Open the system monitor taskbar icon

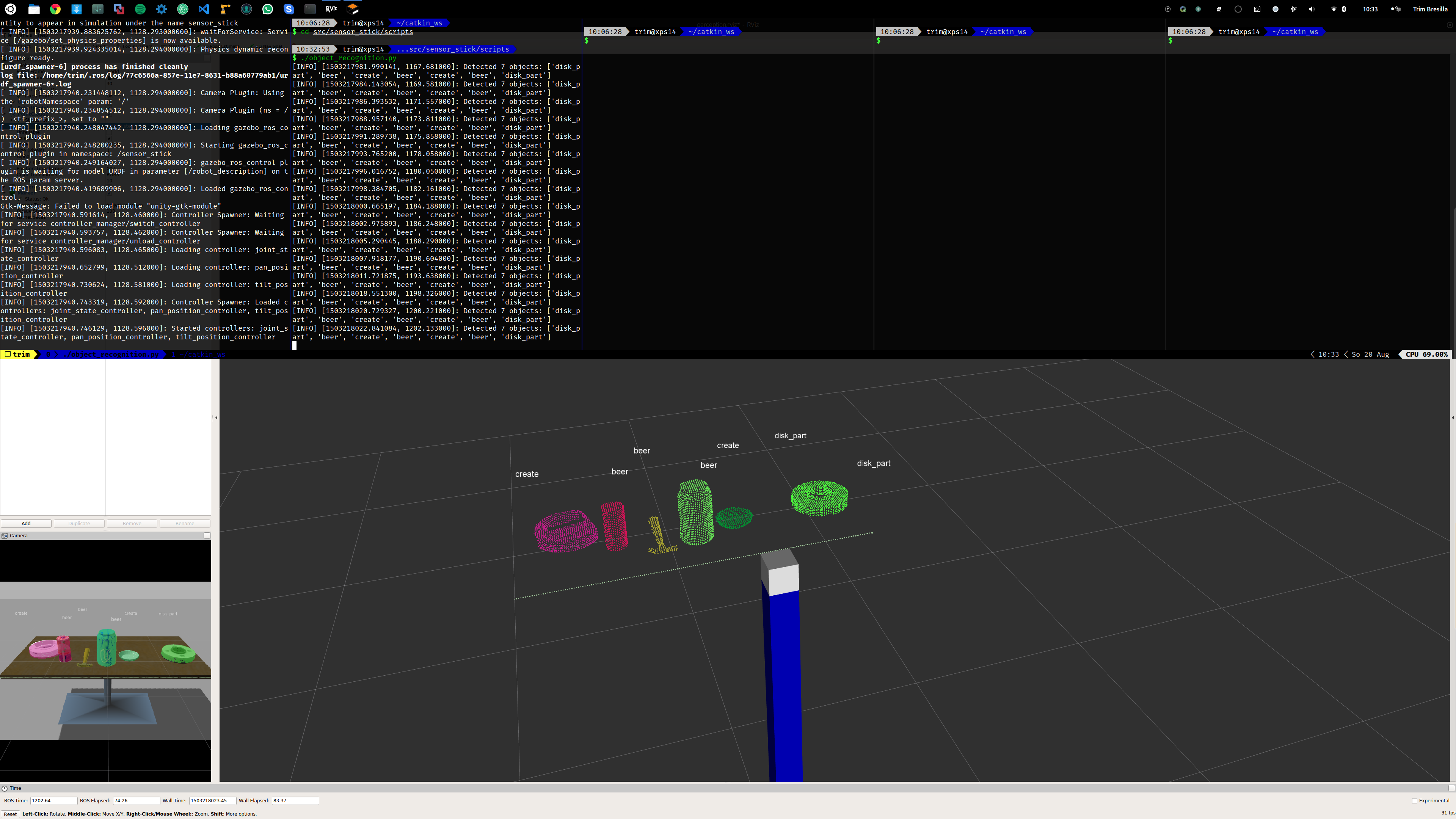(98, 9)
